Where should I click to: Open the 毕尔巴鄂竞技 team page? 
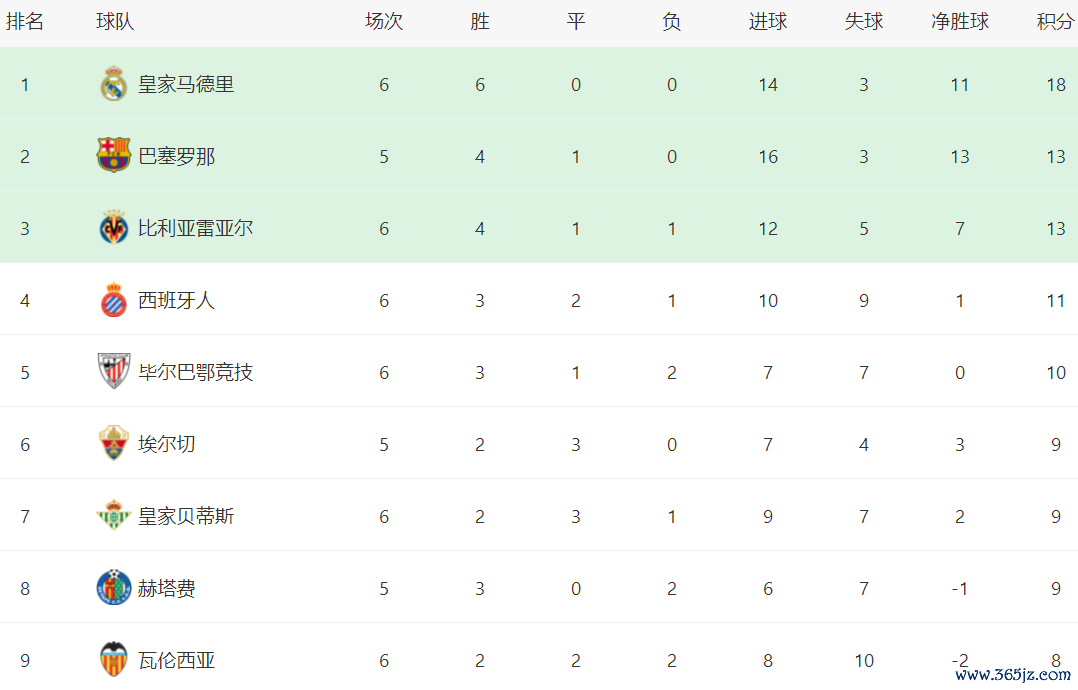click(195, 373)
